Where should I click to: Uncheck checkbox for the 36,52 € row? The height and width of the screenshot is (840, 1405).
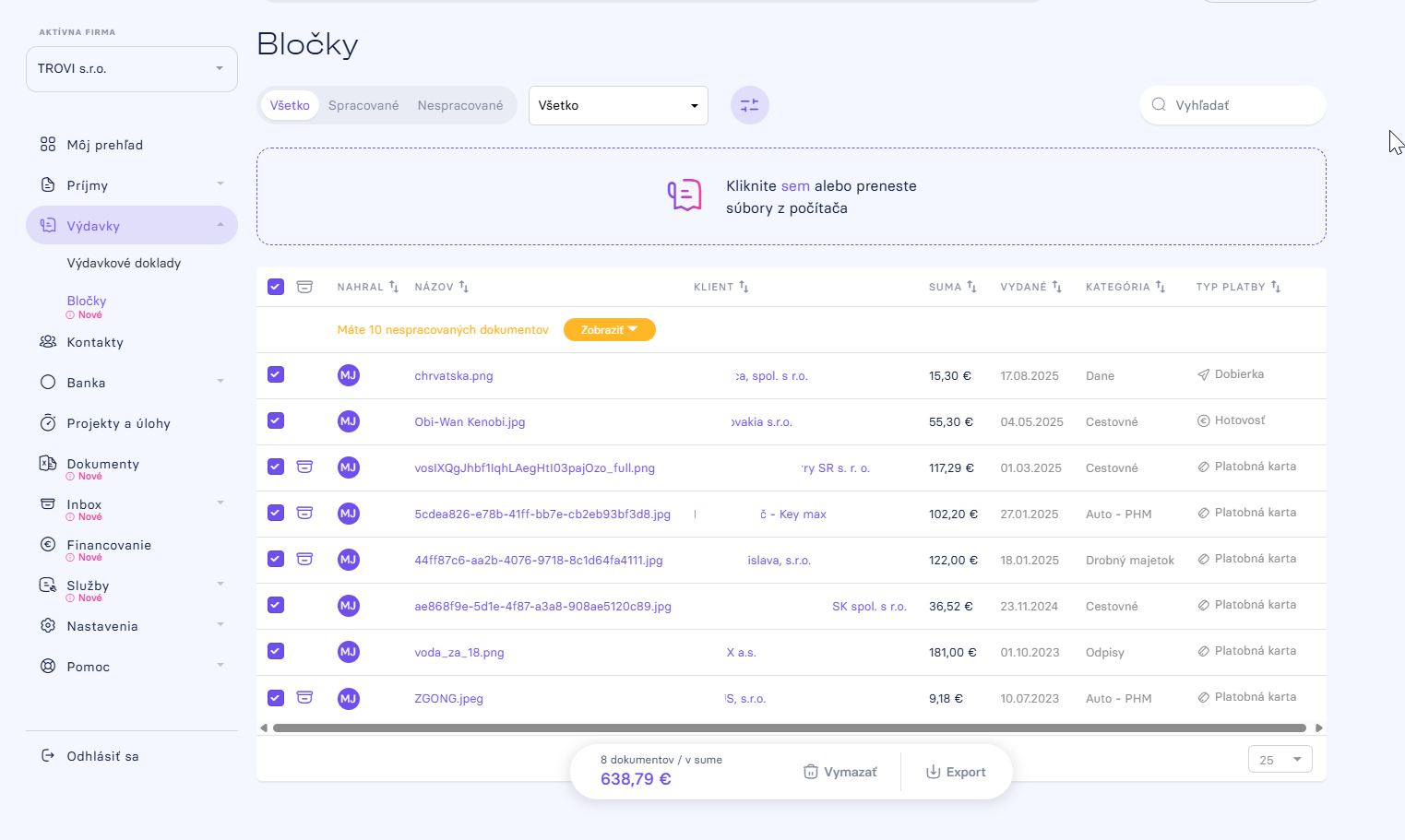point(276,605)
